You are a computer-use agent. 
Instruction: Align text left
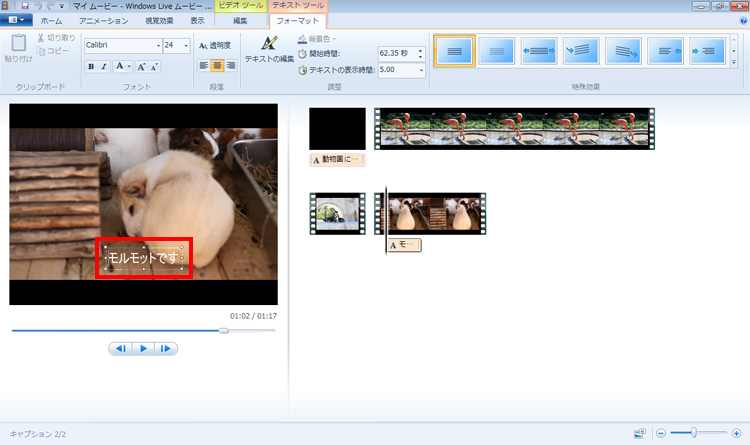pos(204,66)
